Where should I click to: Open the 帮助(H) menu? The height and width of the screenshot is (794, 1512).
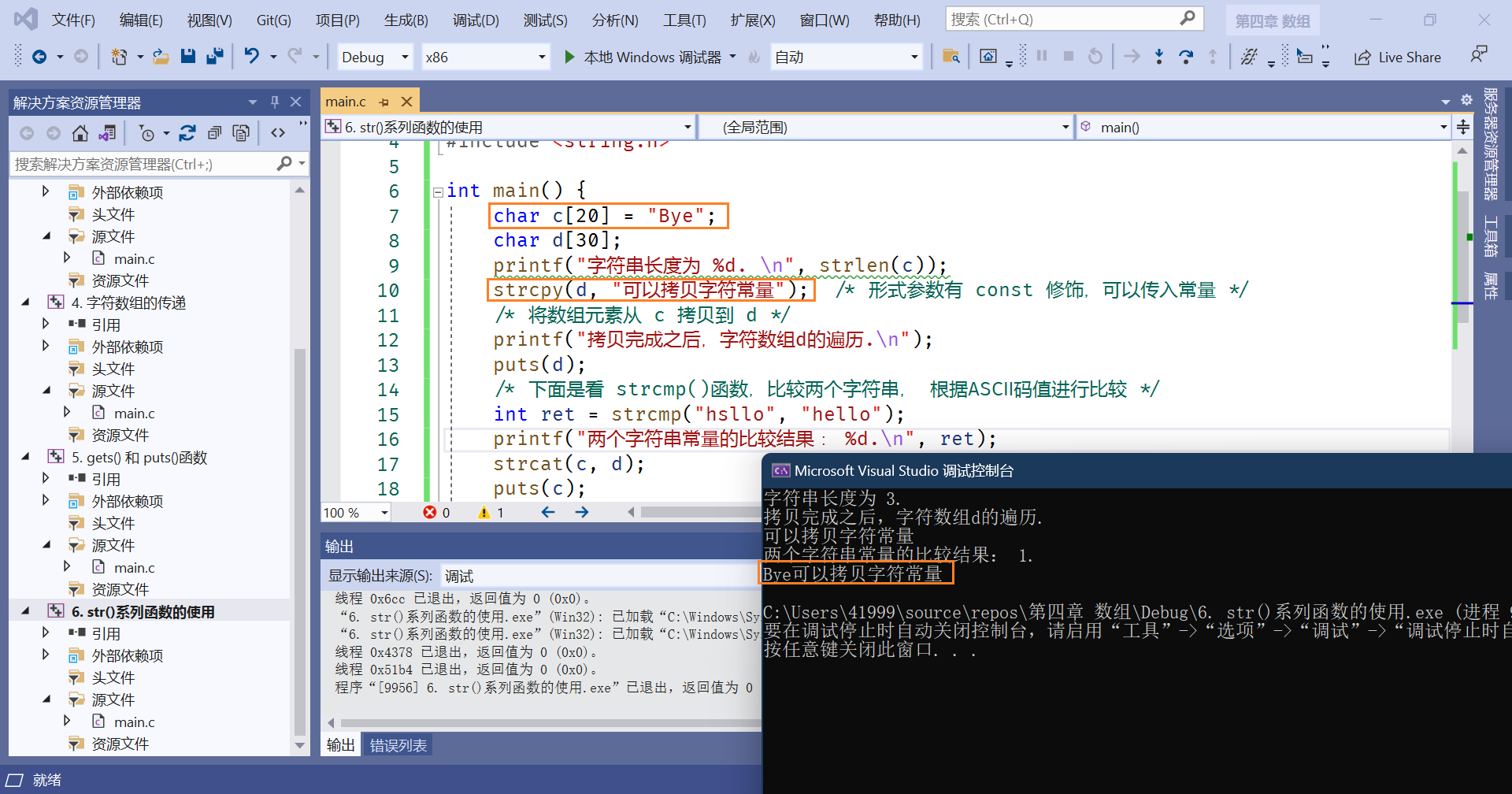(x=897, y=20)
